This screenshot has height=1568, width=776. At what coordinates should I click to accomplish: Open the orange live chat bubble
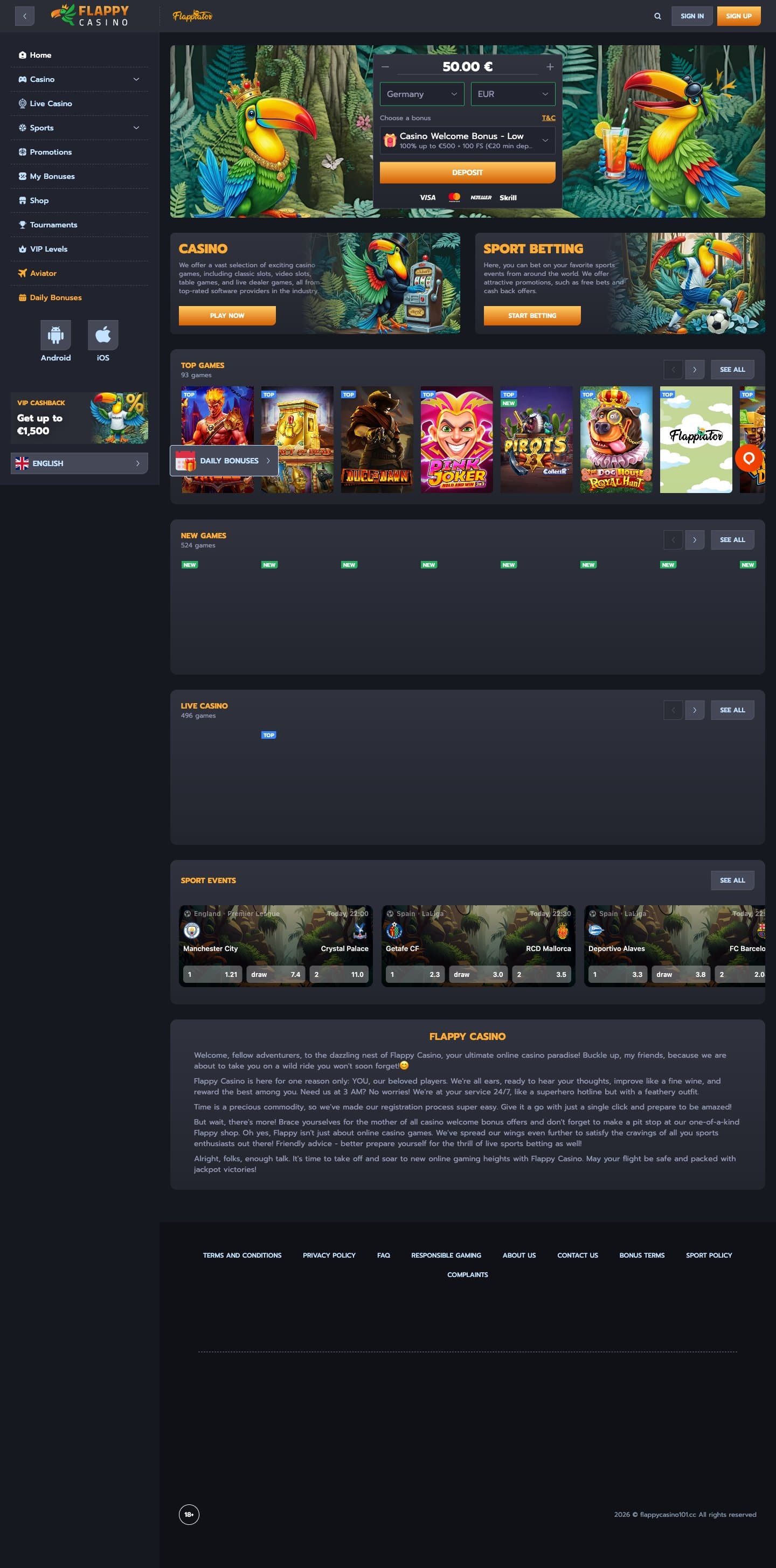pyautogui.click(x=749, y=458)
